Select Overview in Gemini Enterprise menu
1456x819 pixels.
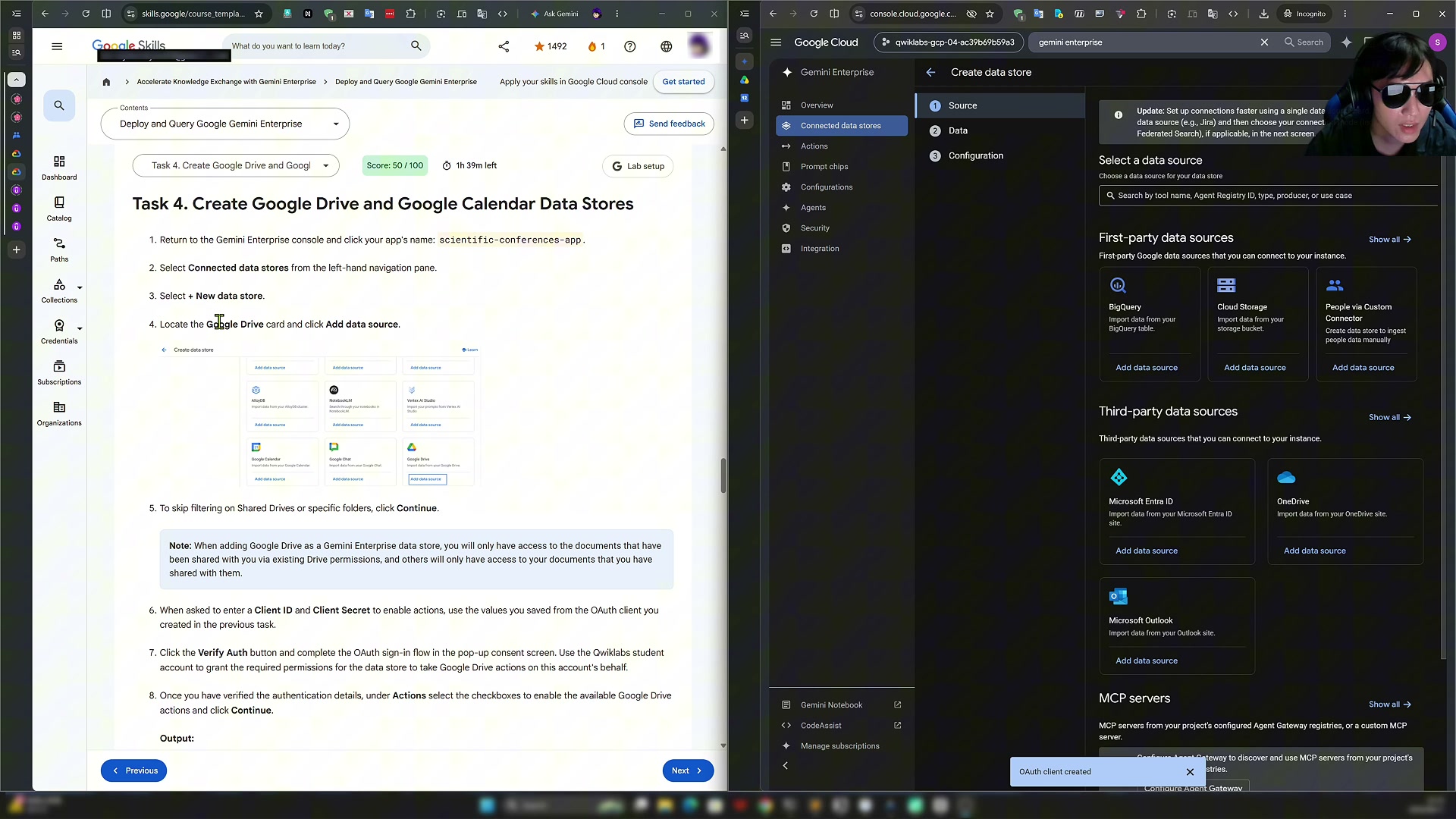[842, 105]
